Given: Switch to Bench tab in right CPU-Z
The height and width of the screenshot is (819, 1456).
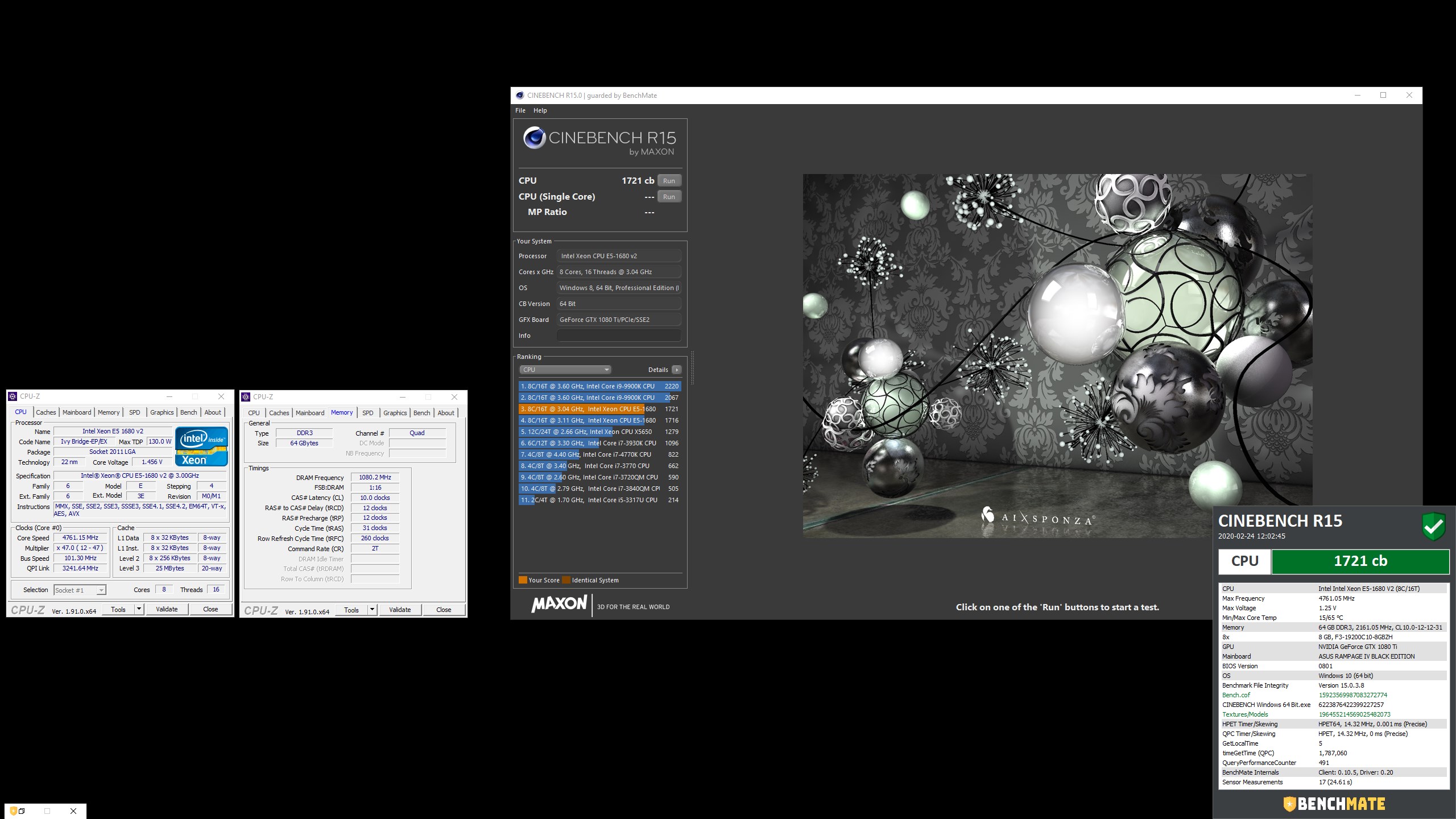Looking at the screenshot, I should point(422,413).
